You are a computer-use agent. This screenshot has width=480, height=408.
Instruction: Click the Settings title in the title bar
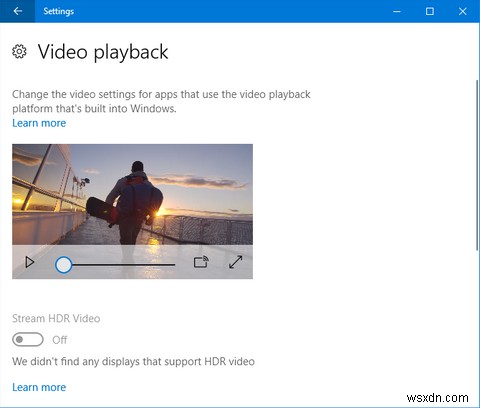coord(59,11)
